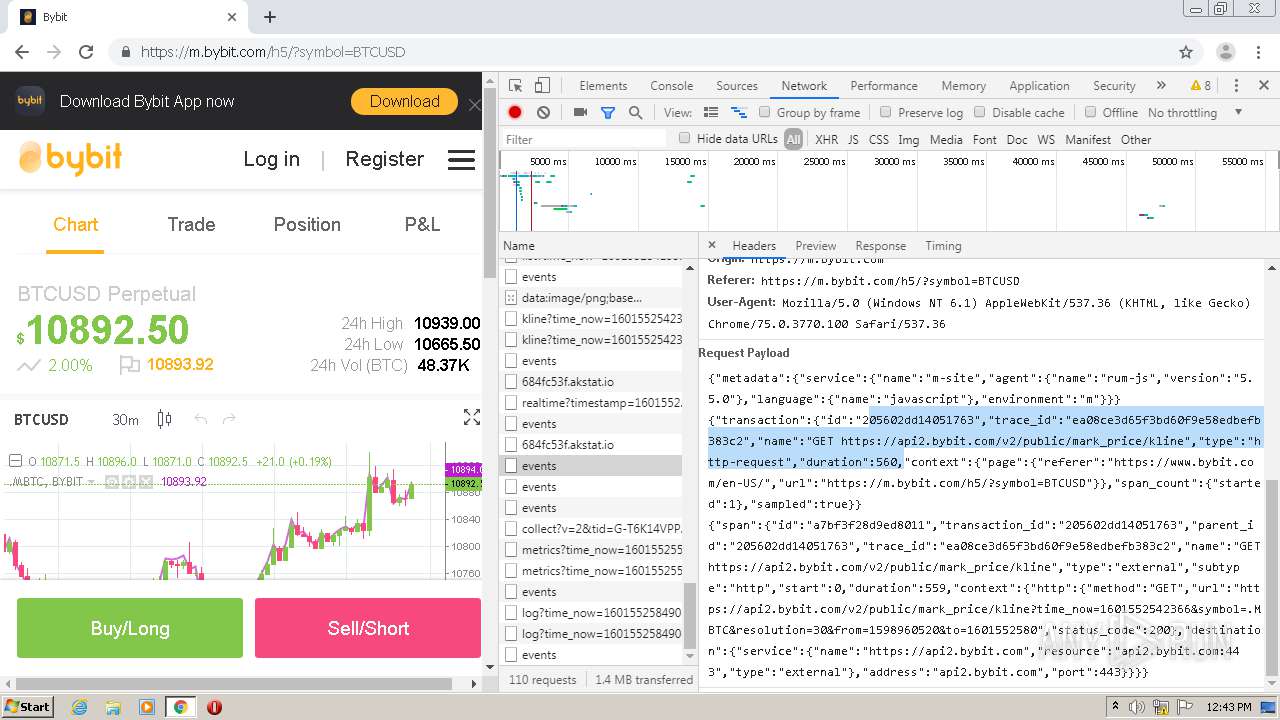Viewport: 1280px width, 720px height.
Task: Click the red record network log button
Action: 515,113
